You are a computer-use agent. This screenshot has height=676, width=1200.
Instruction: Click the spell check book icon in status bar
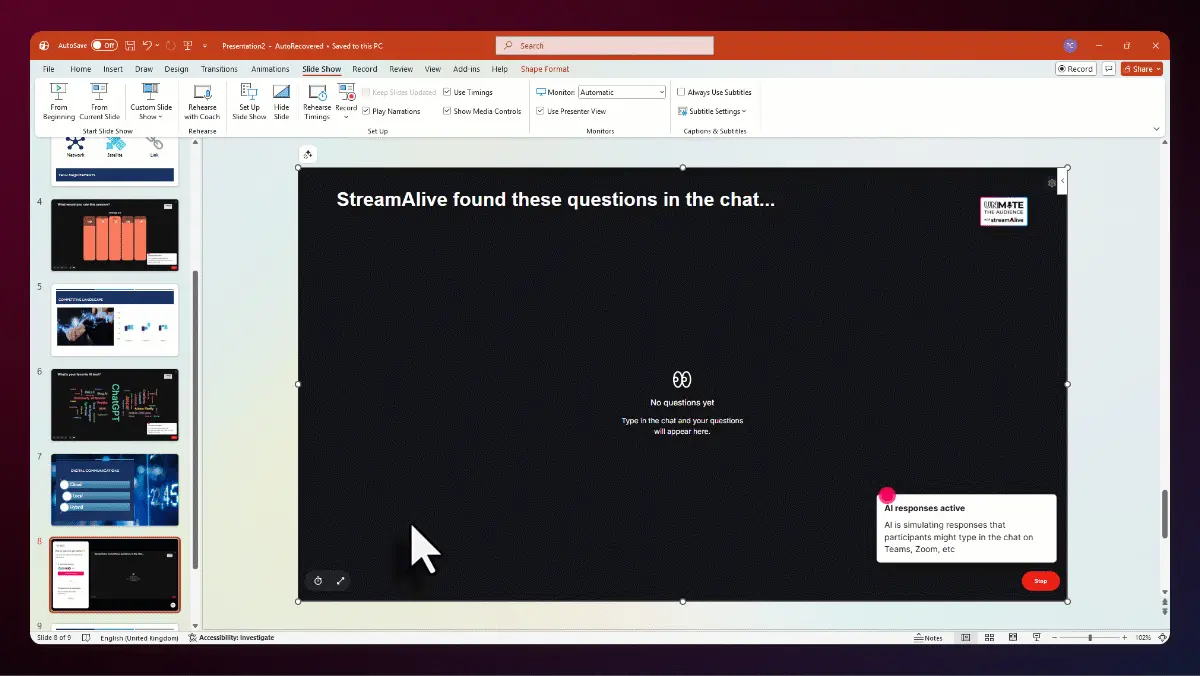click(x=86, y=637)
